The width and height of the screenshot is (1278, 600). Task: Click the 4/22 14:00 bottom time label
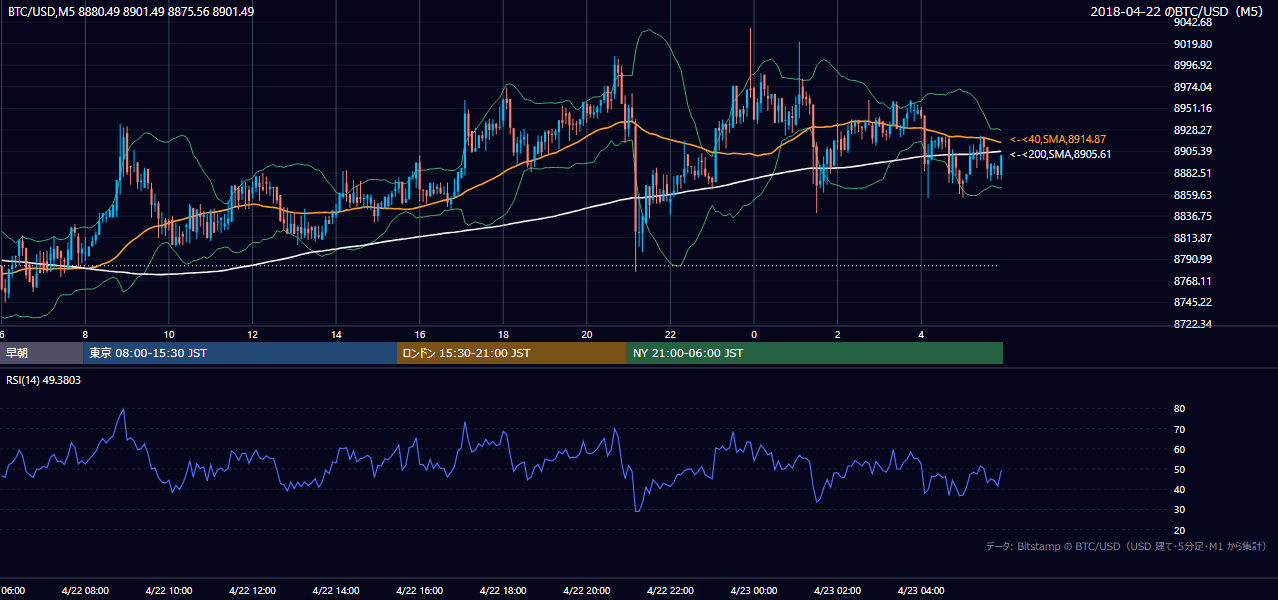point(335,591)
